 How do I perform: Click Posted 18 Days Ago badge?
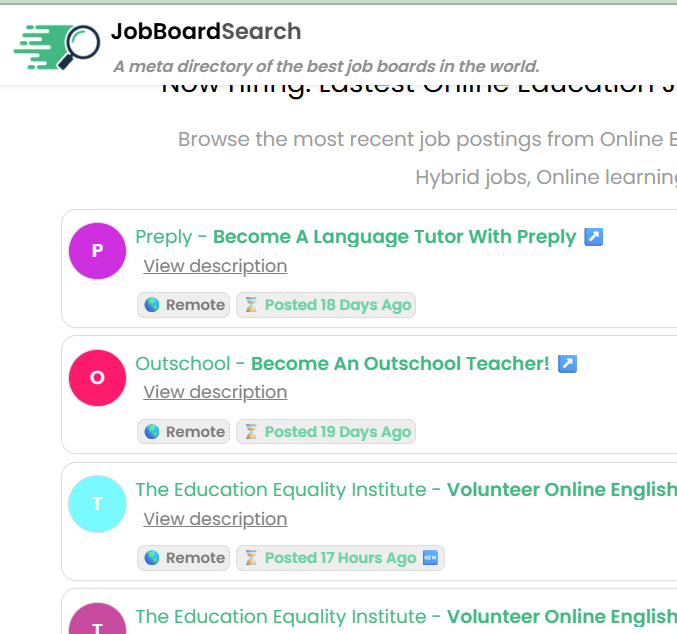click(x=326, y=305)
